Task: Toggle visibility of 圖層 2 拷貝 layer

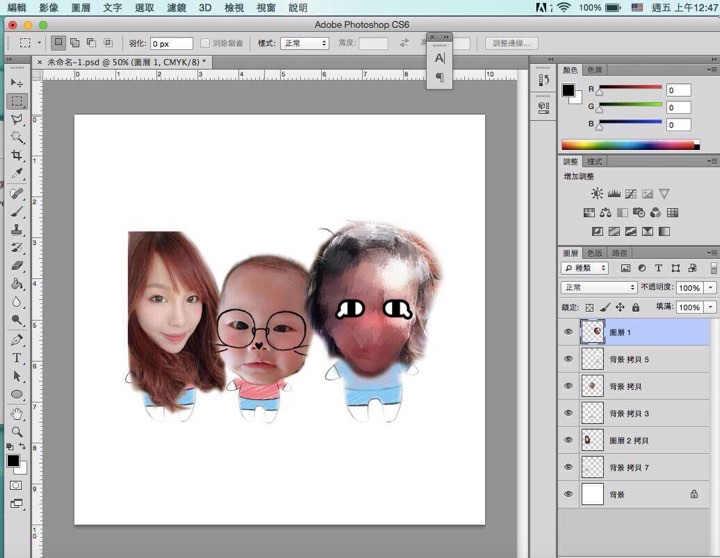Action: point(569,440)
